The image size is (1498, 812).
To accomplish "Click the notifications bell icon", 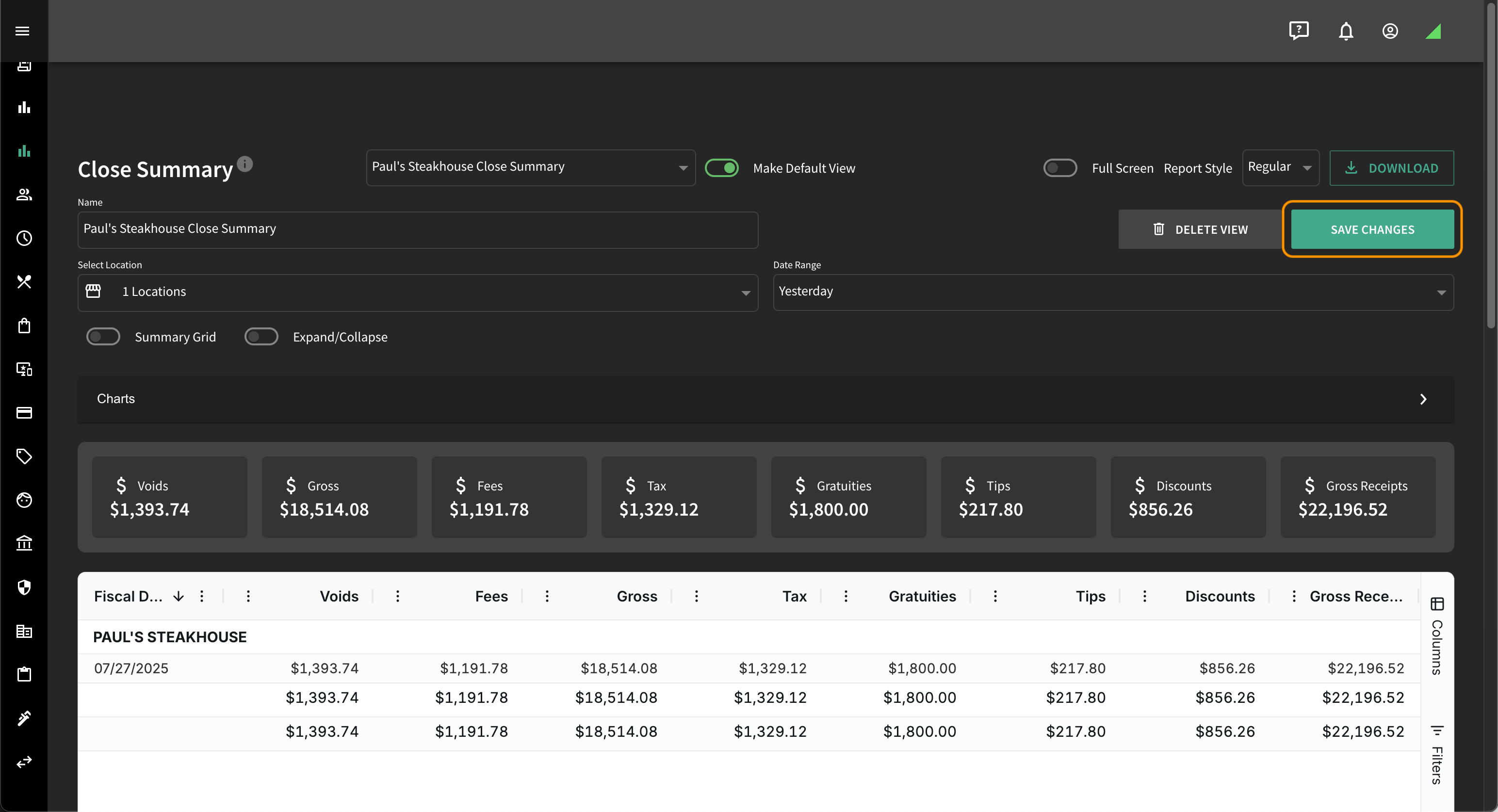I will [x=1346, y=31].
